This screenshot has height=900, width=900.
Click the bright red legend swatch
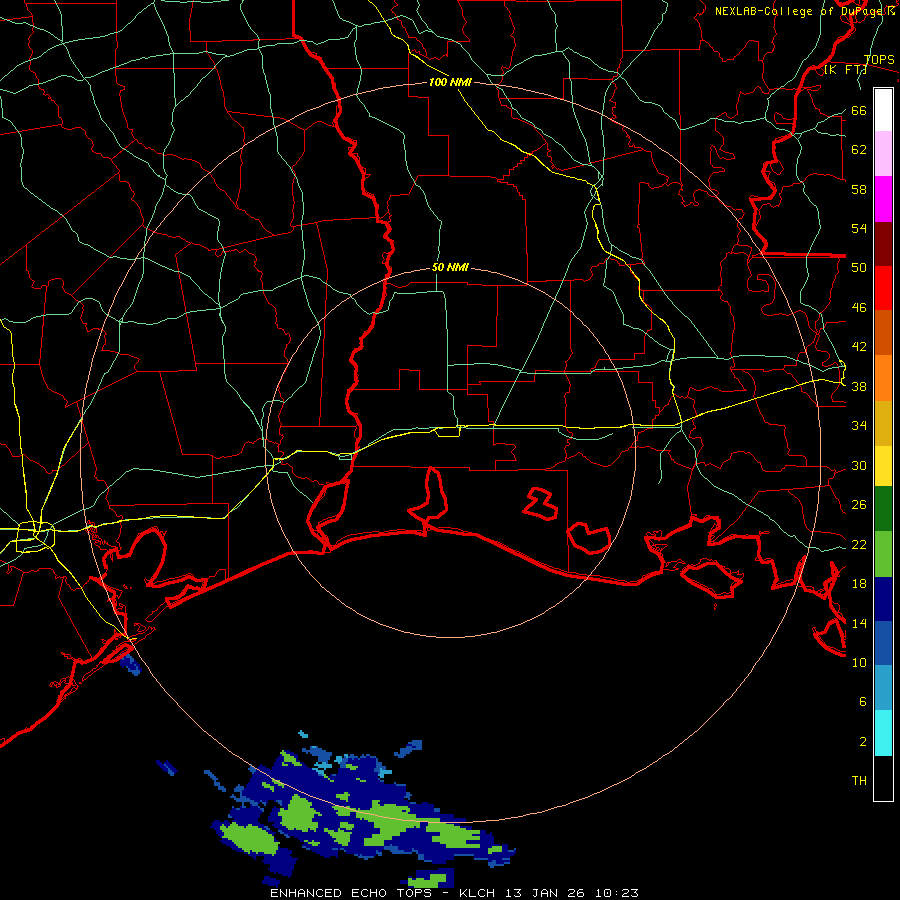(883, 288)
